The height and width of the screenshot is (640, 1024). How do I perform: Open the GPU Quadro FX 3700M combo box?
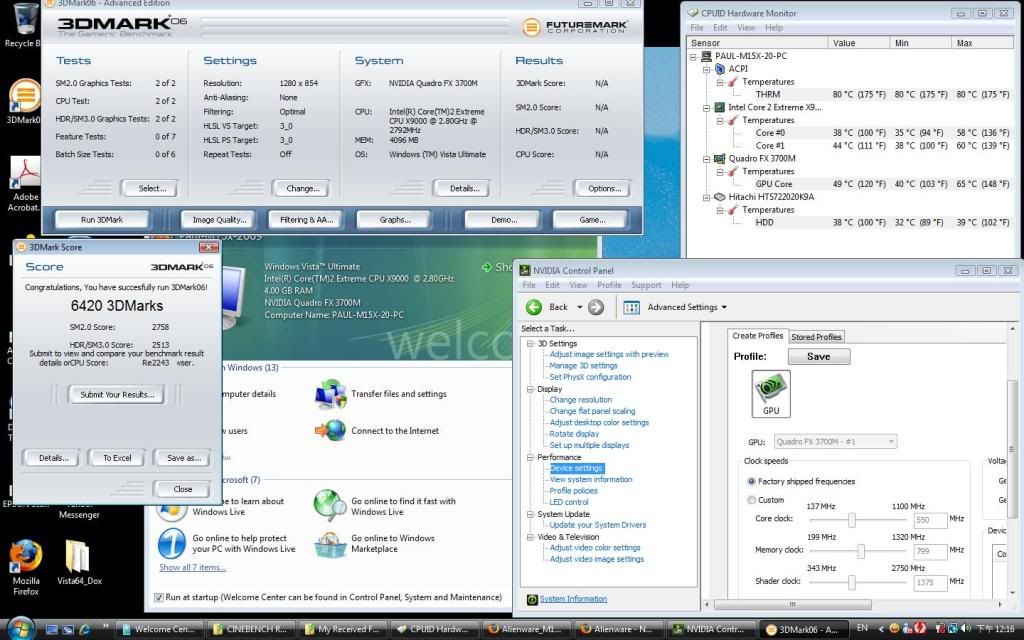[835, 441]
